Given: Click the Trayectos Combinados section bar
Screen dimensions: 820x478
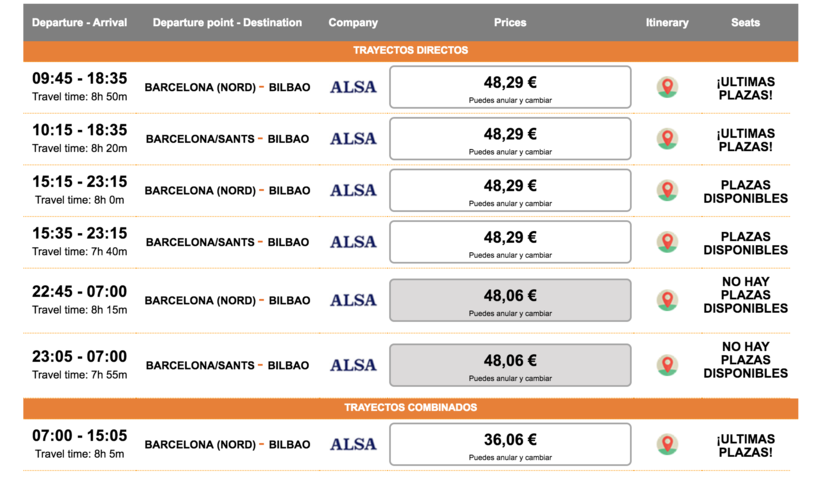Looking at the screenshot, I should (410, 408).
